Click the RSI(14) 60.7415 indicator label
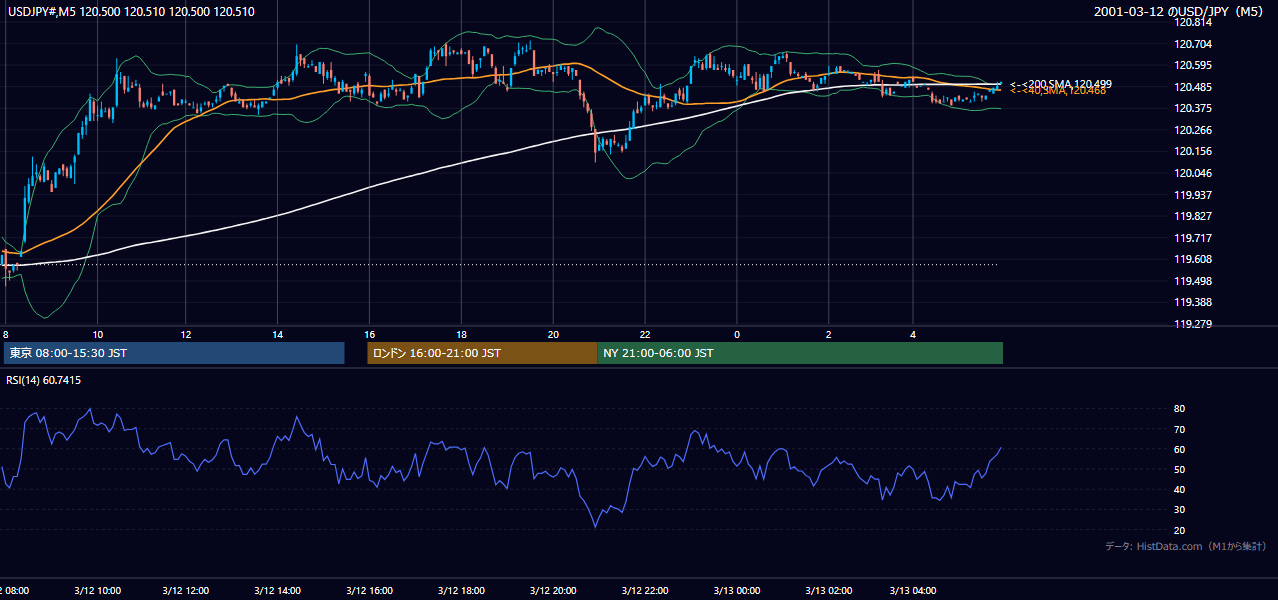 [45, 380]
